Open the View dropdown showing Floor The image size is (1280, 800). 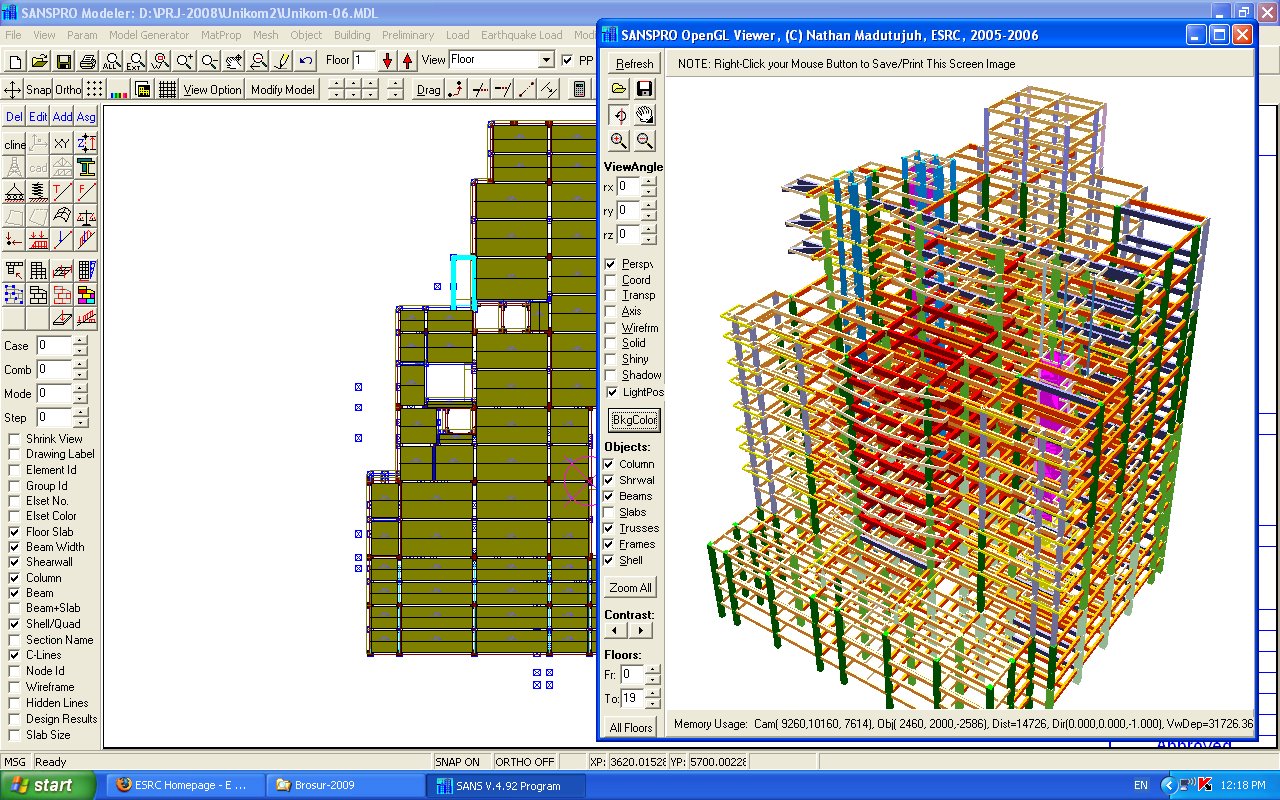tap(546, 60)
